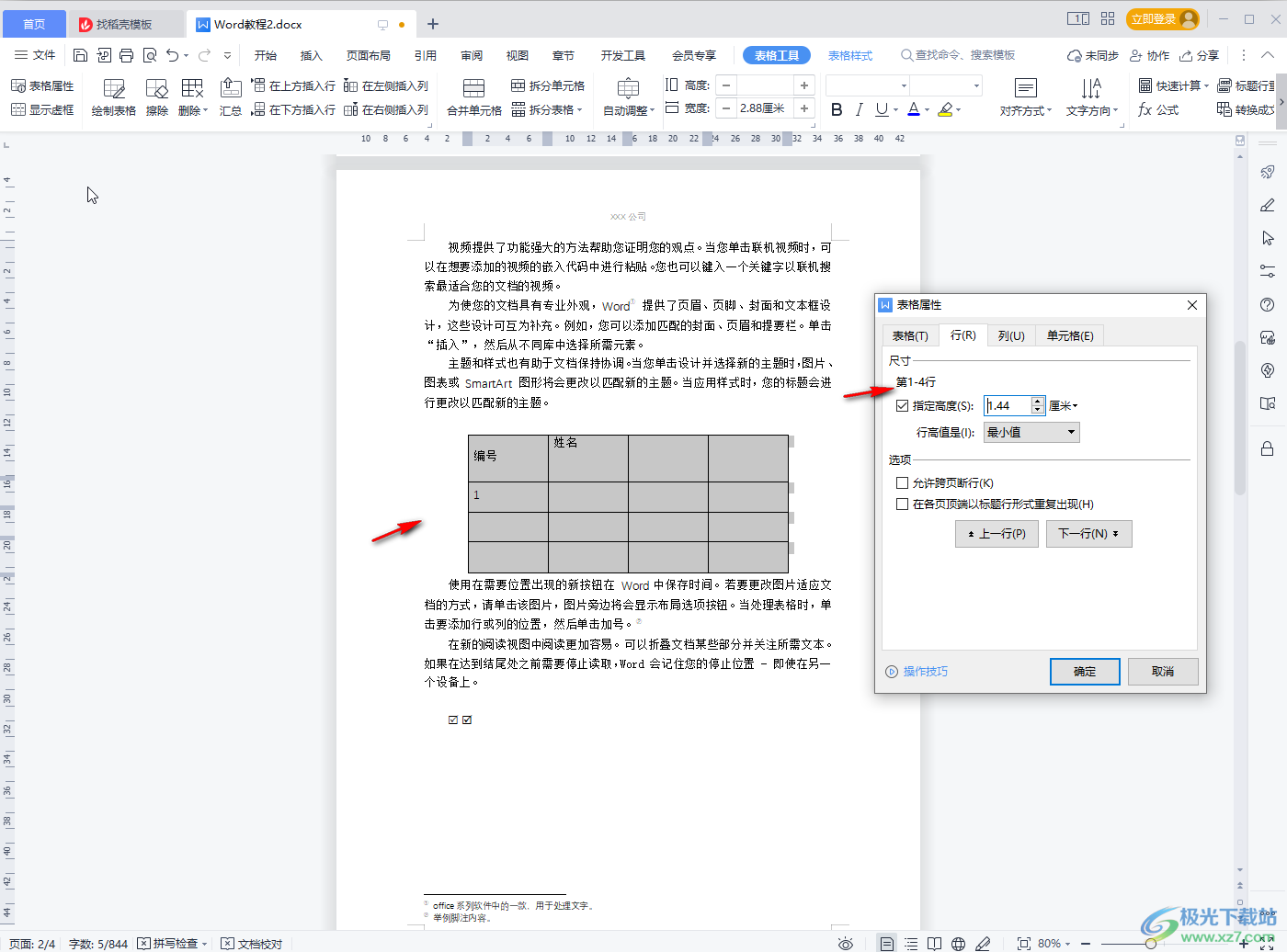Switch to 页面布局 ribbon tab
This screenshot has width=1287, height=952.
[369, 55]
